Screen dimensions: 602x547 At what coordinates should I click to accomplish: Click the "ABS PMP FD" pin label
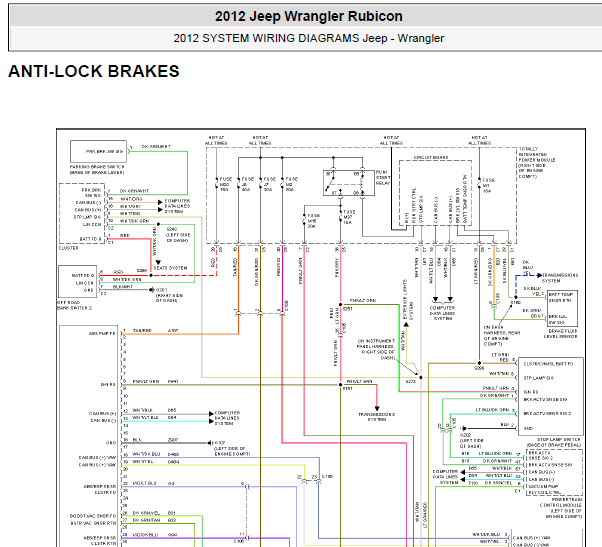[x=102, y=333]
